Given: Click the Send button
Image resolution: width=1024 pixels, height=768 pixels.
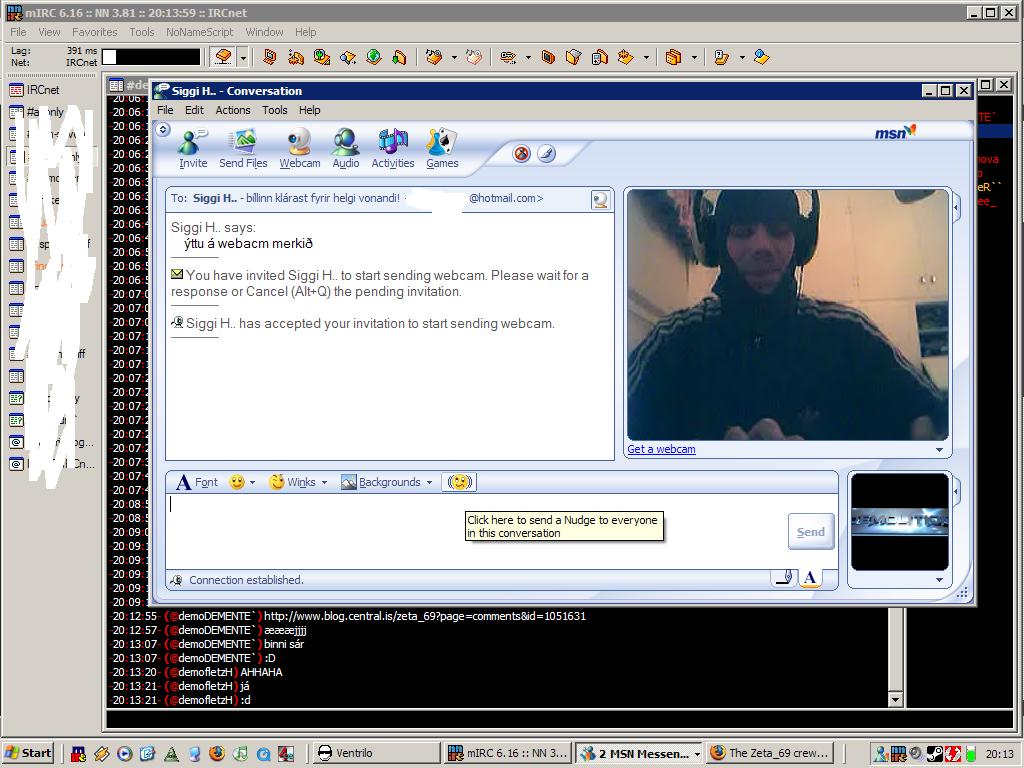Looking at the screenshot, I should pos(810,532).
